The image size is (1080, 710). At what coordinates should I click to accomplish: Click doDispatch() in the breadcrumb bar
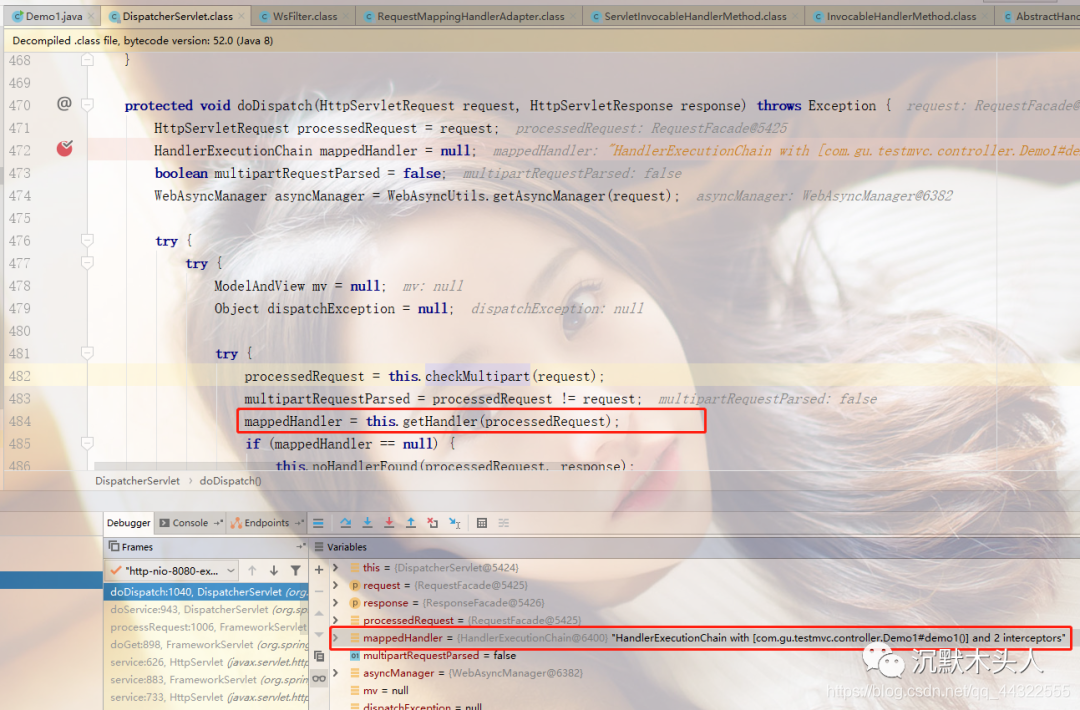(230, 481)
